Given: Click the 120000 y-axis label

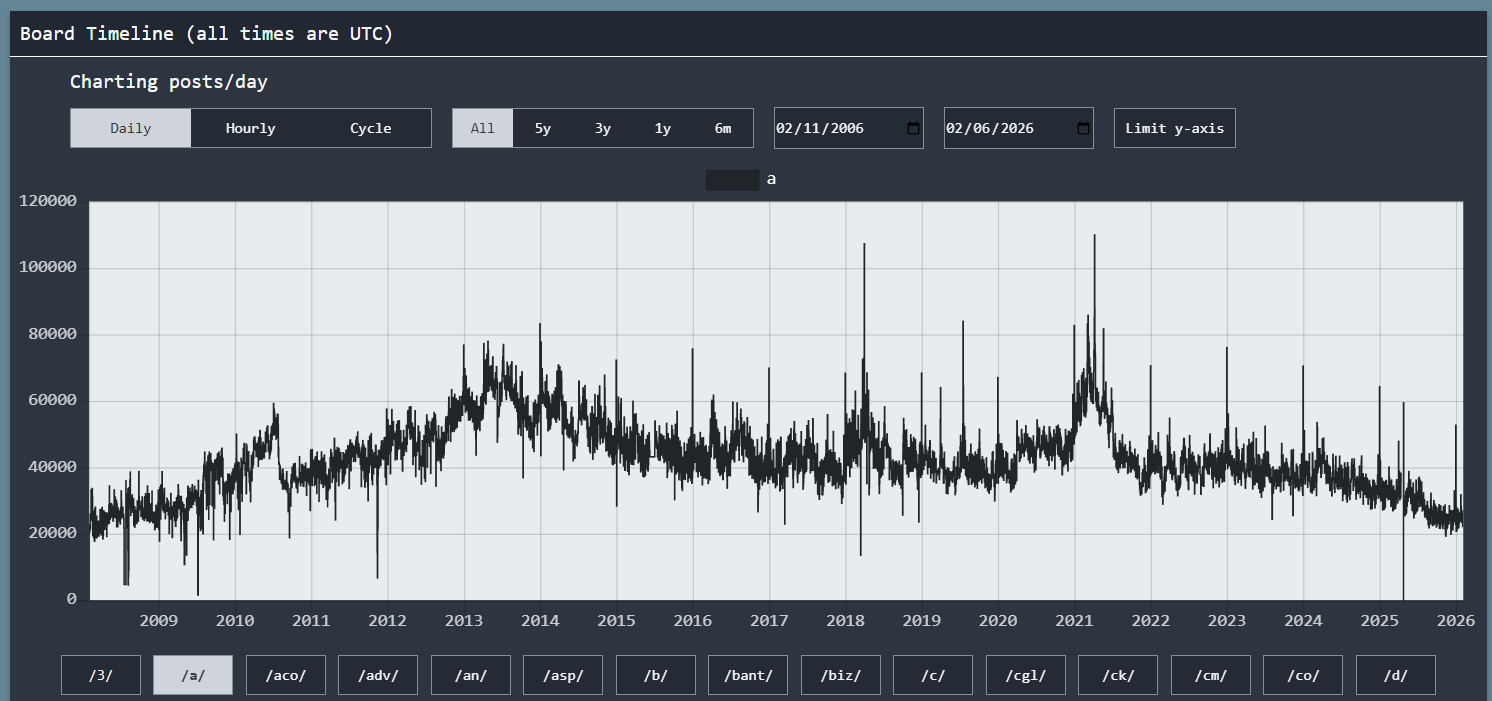Looking at the screenshot, I should tap(48, 201).
